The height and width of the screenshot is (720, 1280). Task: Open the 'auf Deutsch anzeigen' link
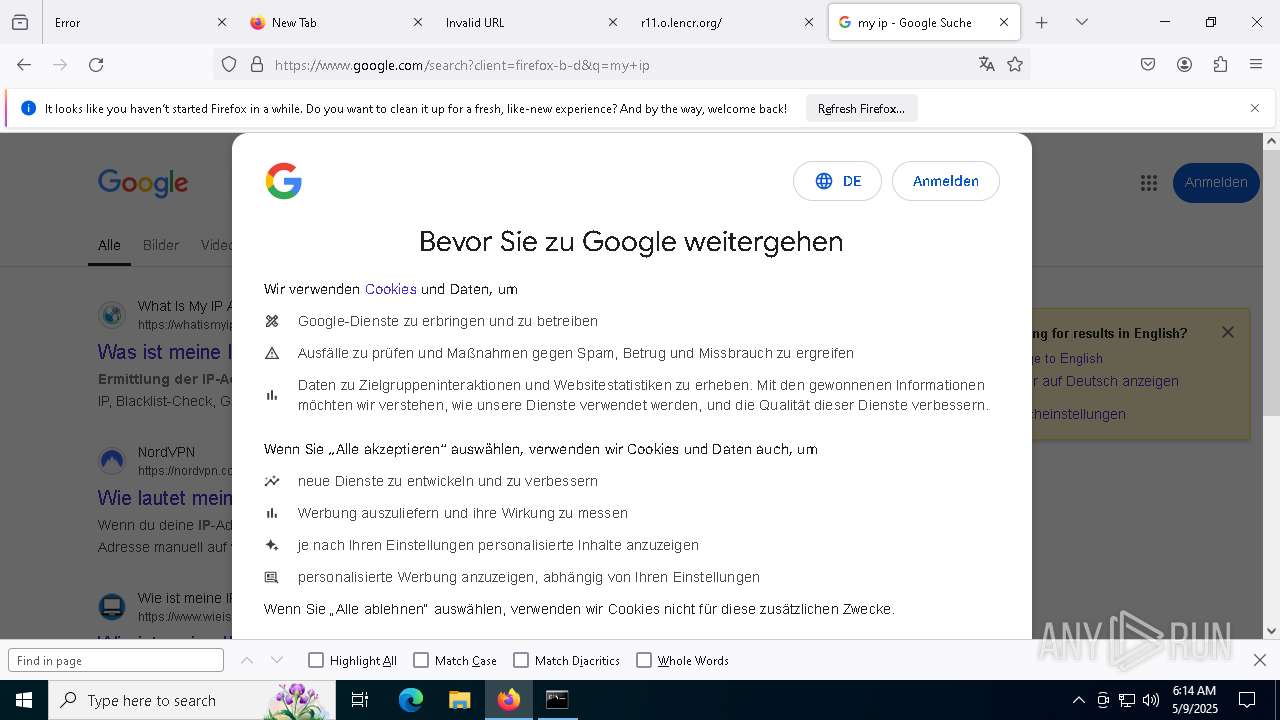1105,381
